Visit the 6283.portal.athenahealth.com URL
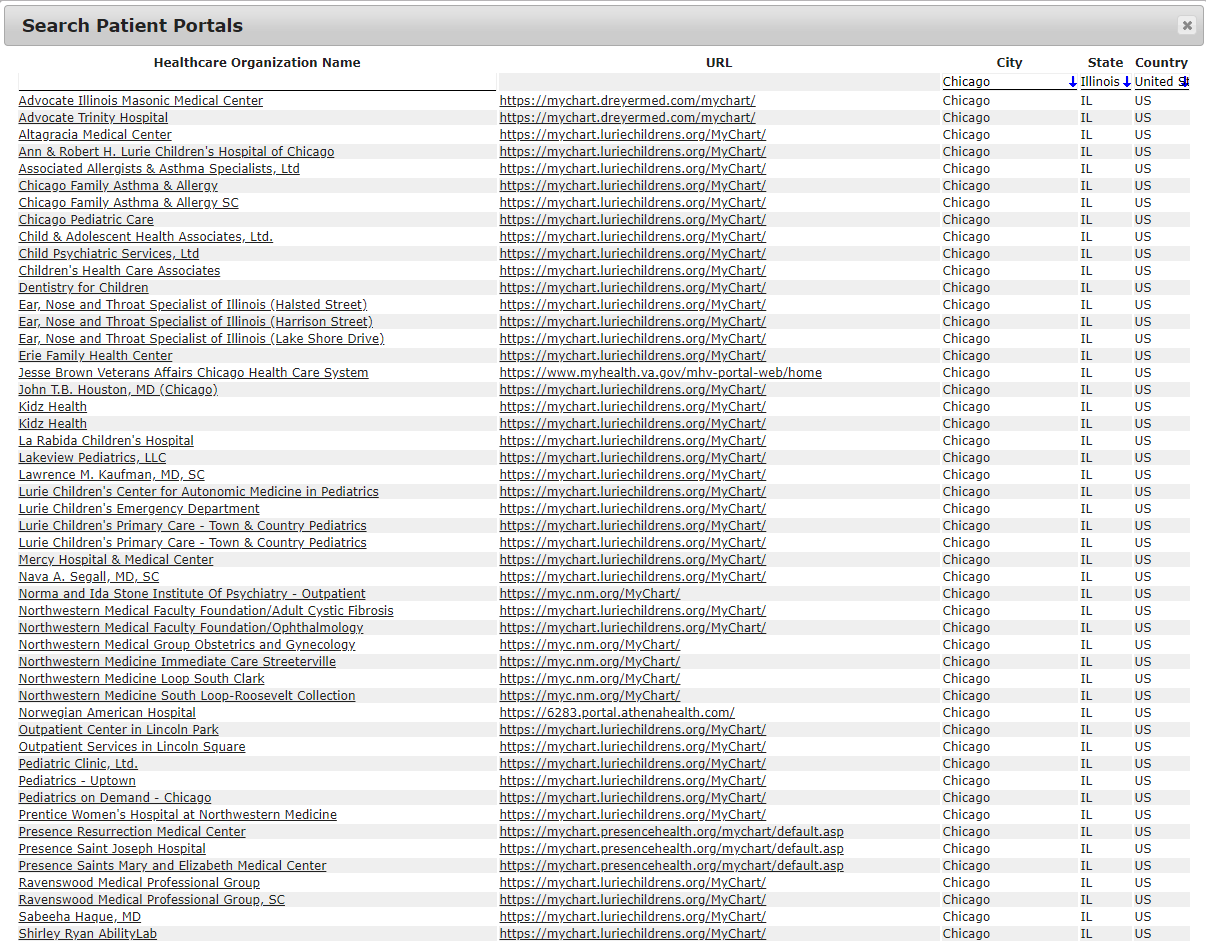Screen dimensions: 1206x943 [617, 713]
